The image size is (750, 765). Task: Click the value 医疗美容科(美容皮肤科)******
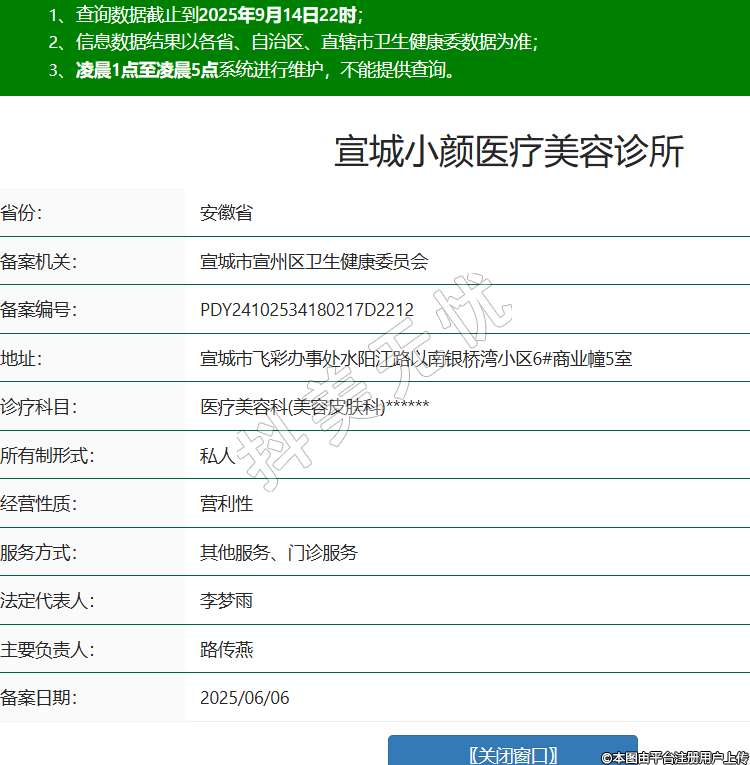click(315, 407)
